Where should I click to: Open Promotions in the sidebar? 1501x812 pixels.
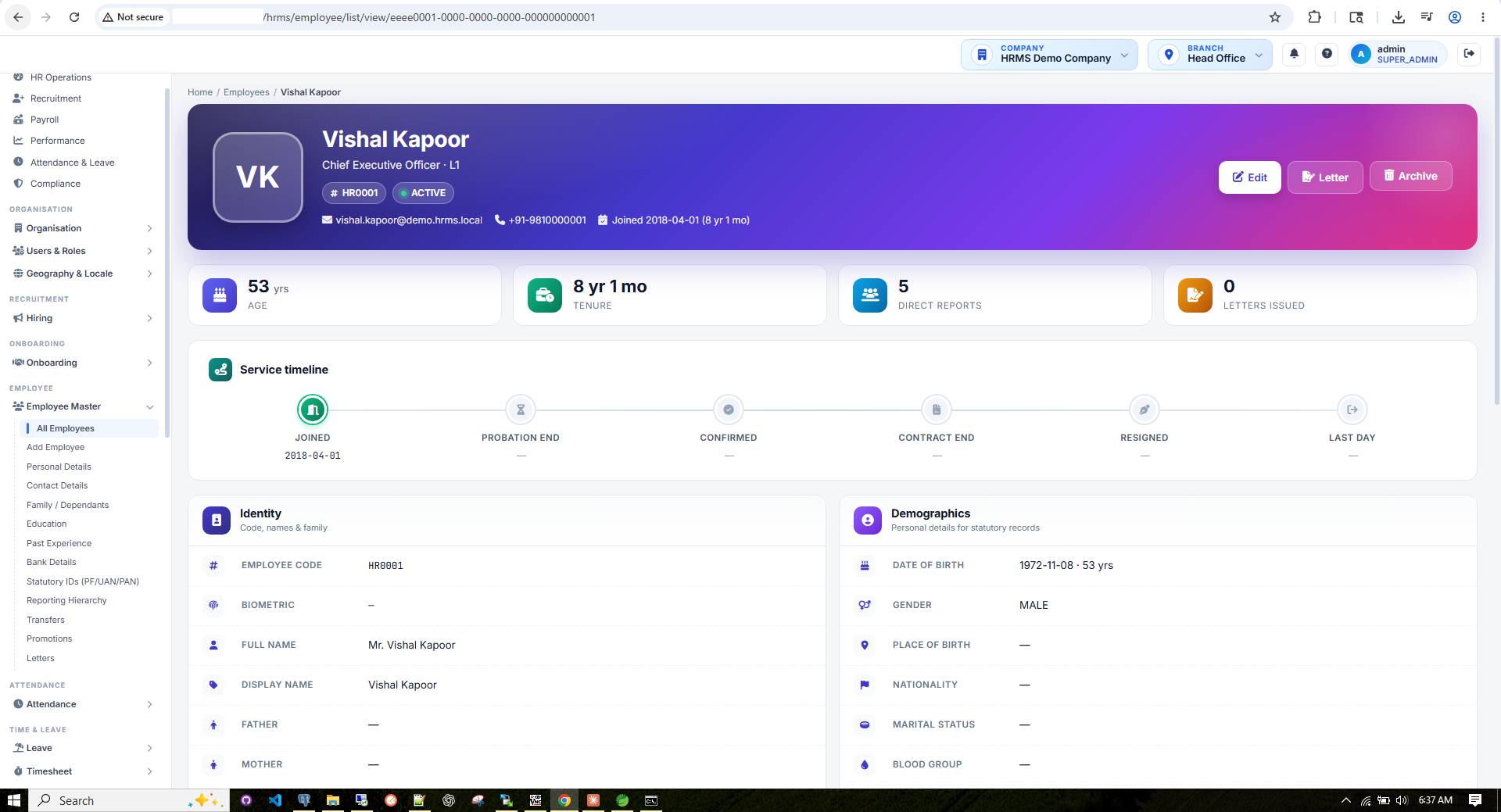pyautogui.click(x=49, y=639)
